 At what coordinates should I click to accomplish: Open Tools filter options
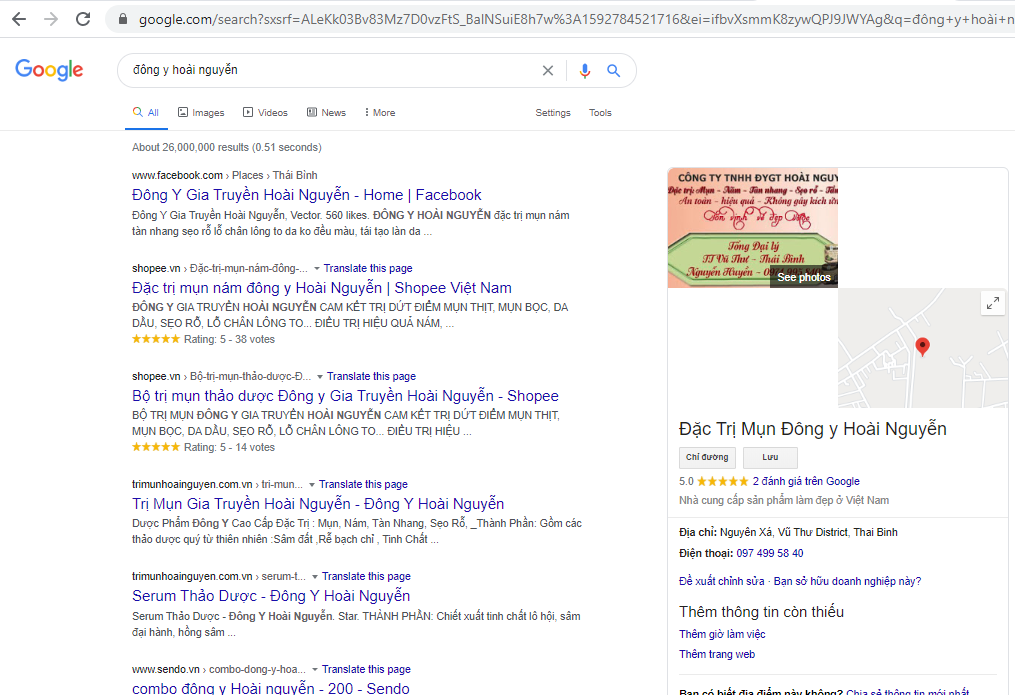[x=600, y=113]
